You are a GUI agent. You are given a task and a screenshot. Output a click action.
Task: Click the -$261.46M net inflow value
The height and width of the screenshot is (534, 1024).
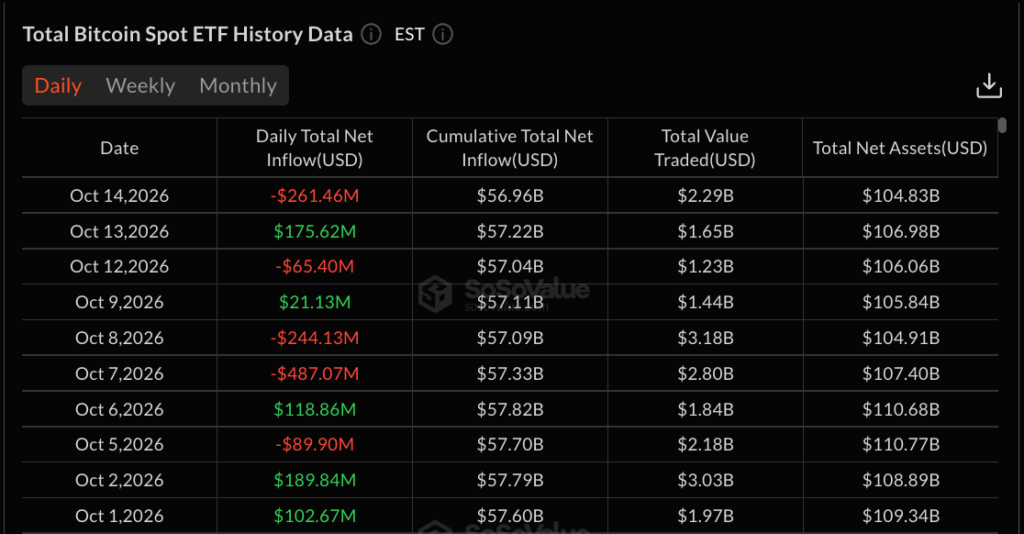point(315,196)
